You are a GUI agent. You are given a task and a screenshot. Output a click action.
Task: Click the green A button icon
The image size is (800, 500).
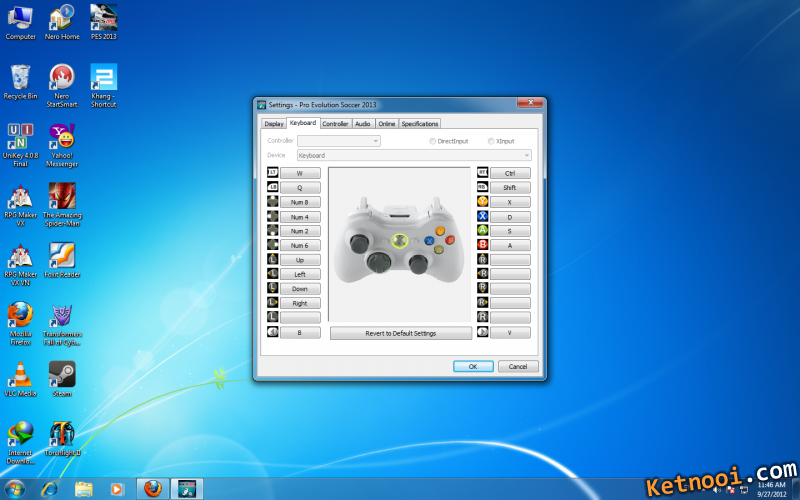click(x=482, y=231)
